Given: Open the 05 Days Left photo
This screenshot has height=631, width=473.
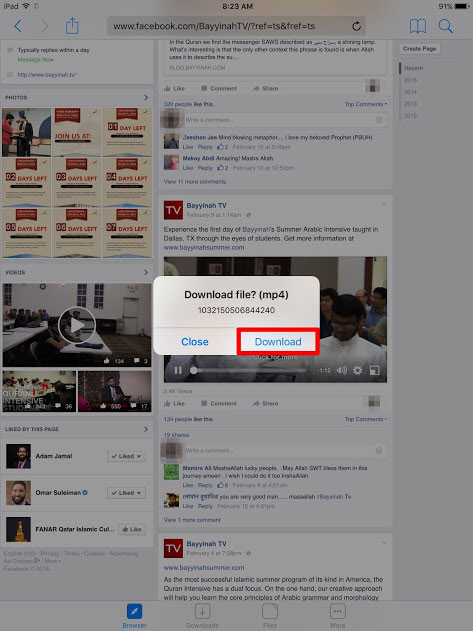Looking at the screenshot, I should (26, 233).
